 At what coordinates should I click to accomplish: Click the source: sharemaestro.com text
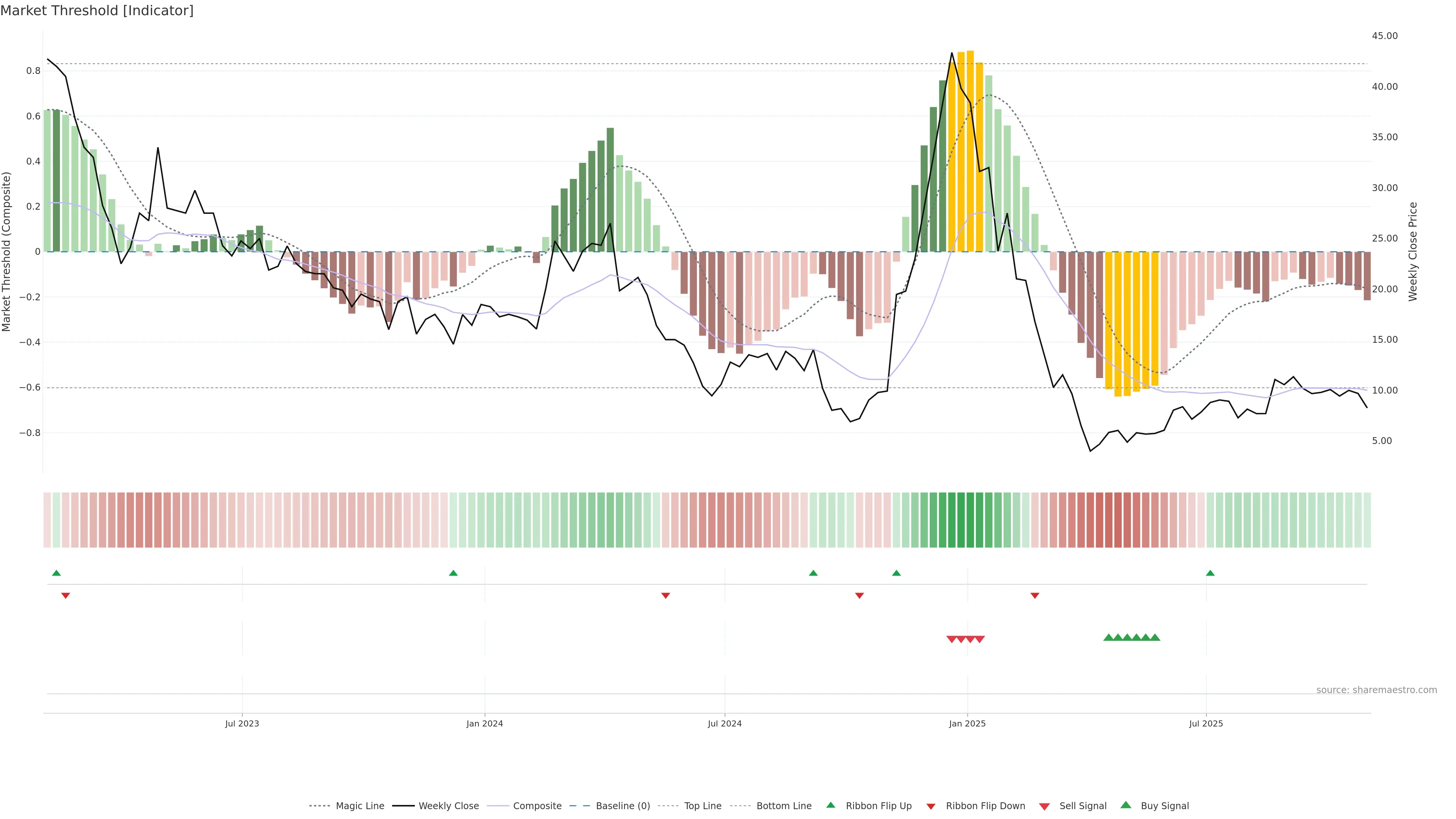tap(1376, 690)
